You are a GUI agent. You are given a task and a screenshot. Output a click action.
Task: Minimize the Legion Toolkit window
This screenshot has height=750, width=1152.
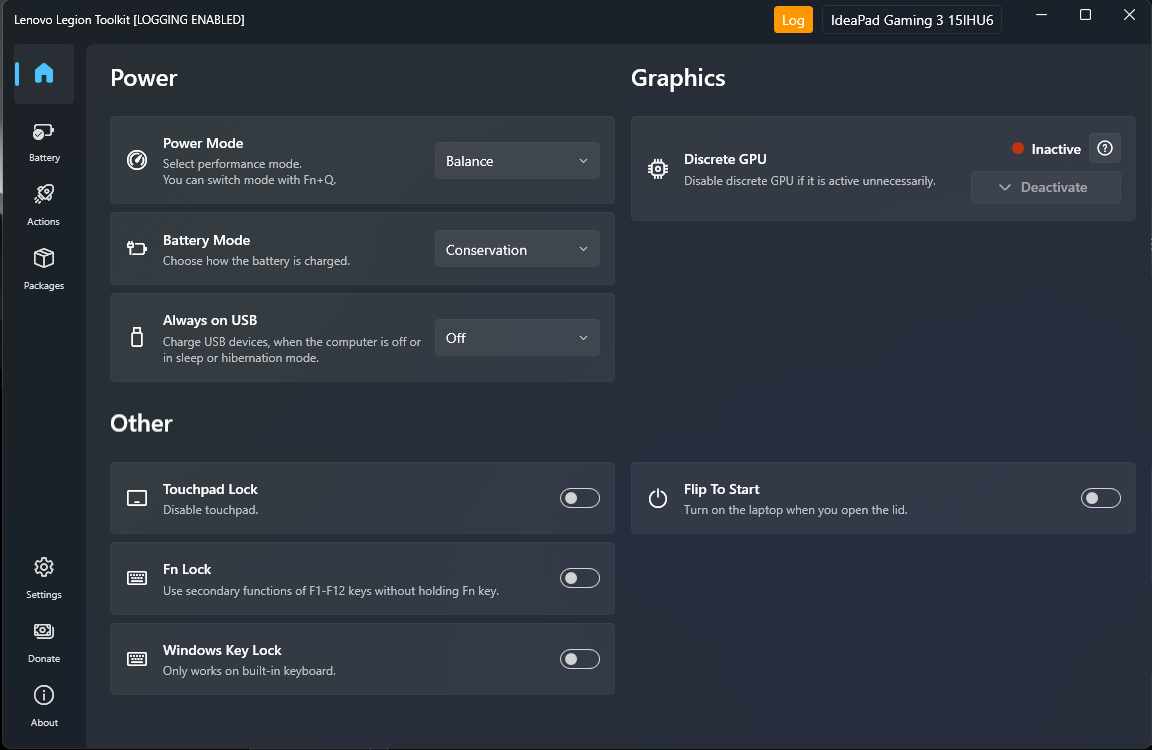(1041, 15)
